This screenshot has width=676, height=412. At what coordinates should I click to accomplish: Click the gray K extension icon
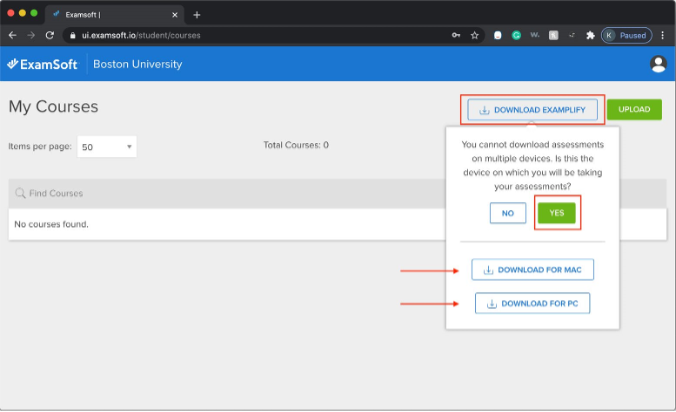point(553,35)
